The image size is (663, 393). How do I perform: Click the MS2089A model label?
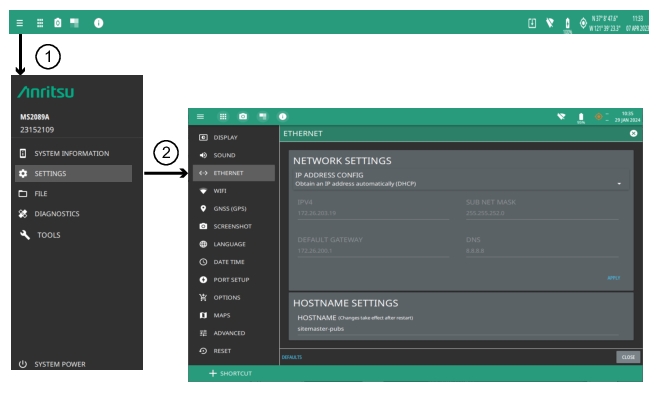click(x=35, y=117)
